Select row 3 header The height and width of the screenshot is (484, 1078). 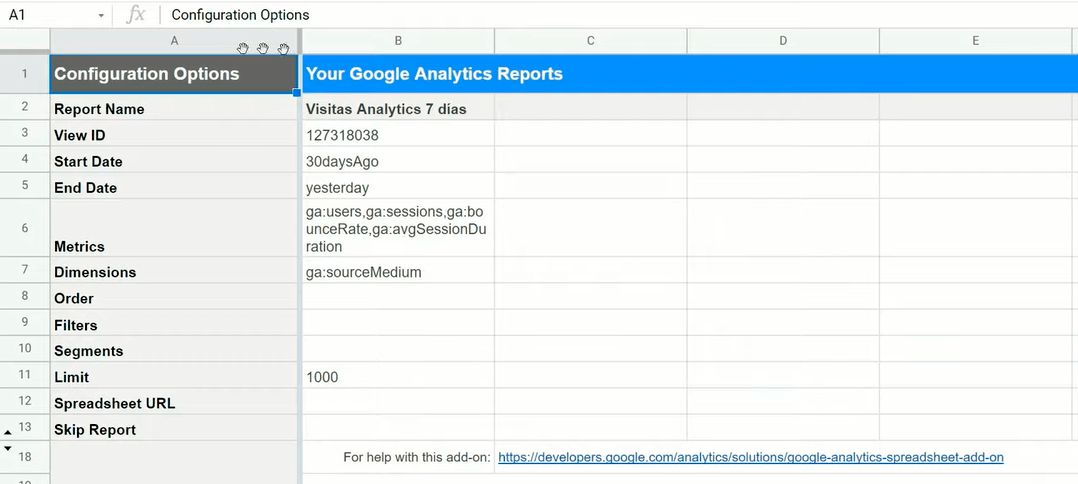pyautogui.click(x=25, y=132)
